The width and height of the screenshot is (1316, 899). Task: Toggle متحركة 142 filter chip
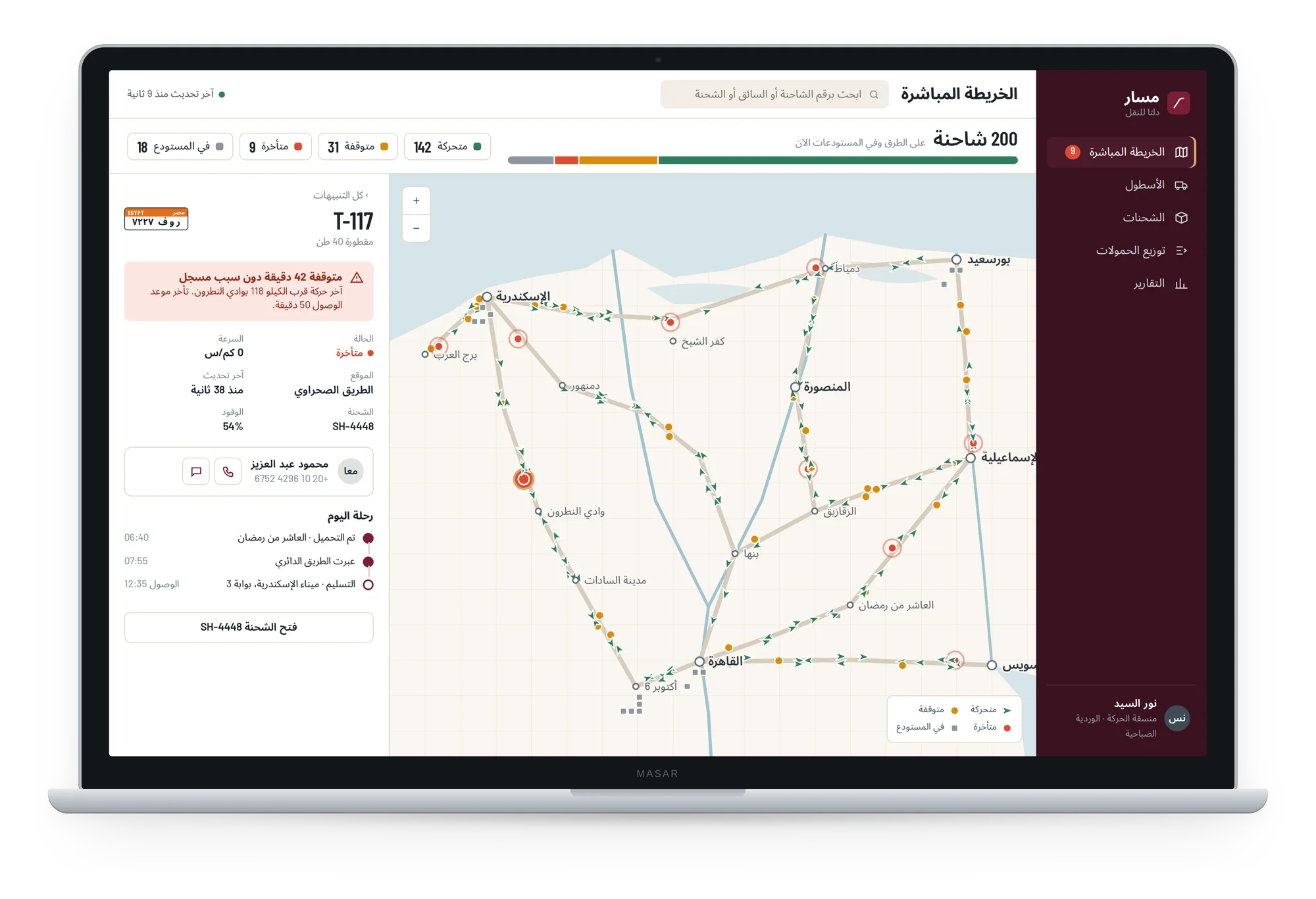click(x=447, y=147)
